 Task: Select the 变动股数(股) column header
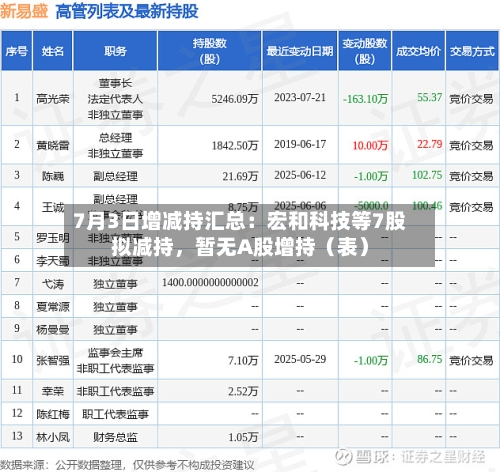tap(365, 51)
